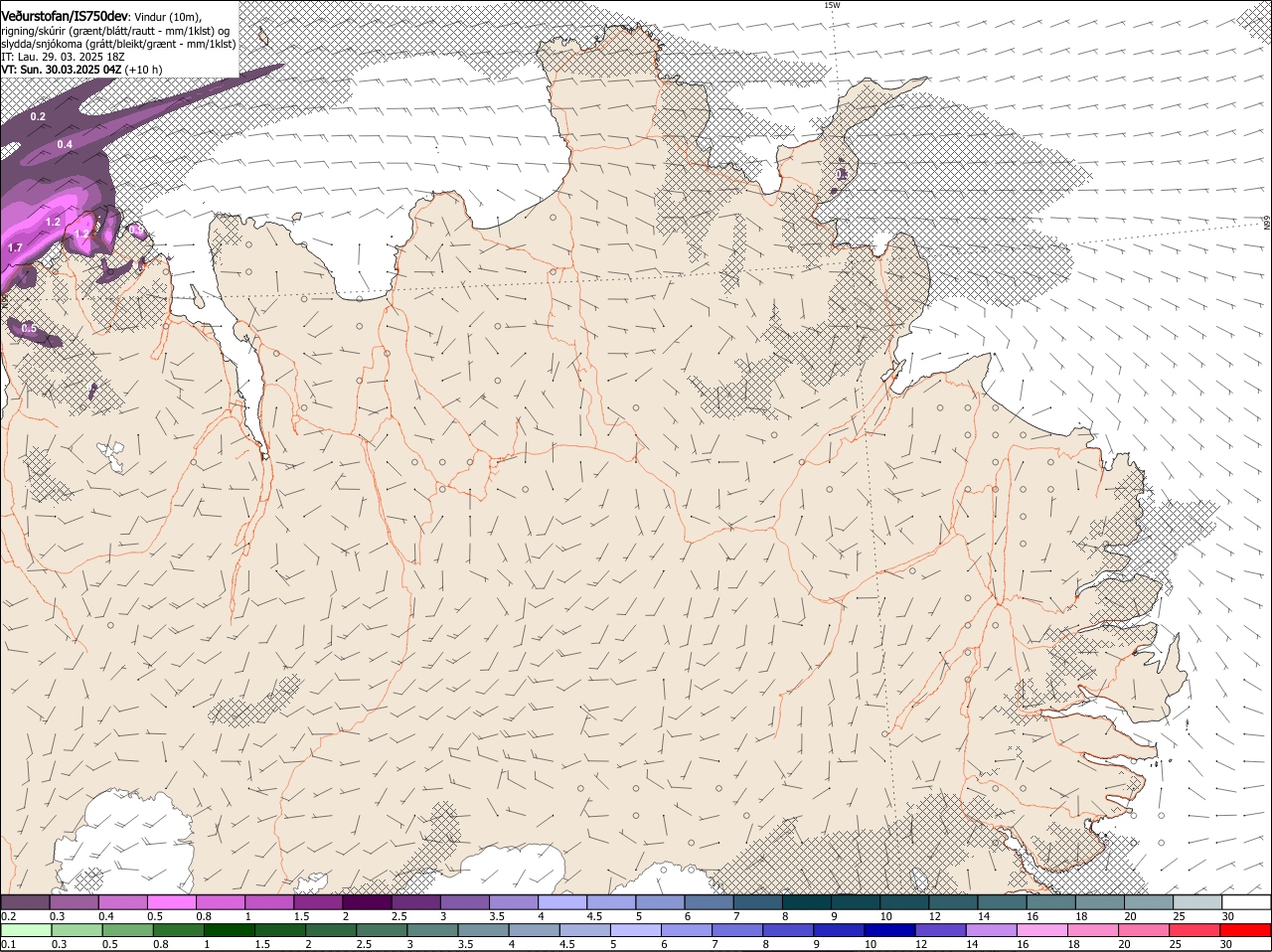Select the dark teal 9 swatch in the upper scale
The image size is (1272, 952).
click(856, 902)
